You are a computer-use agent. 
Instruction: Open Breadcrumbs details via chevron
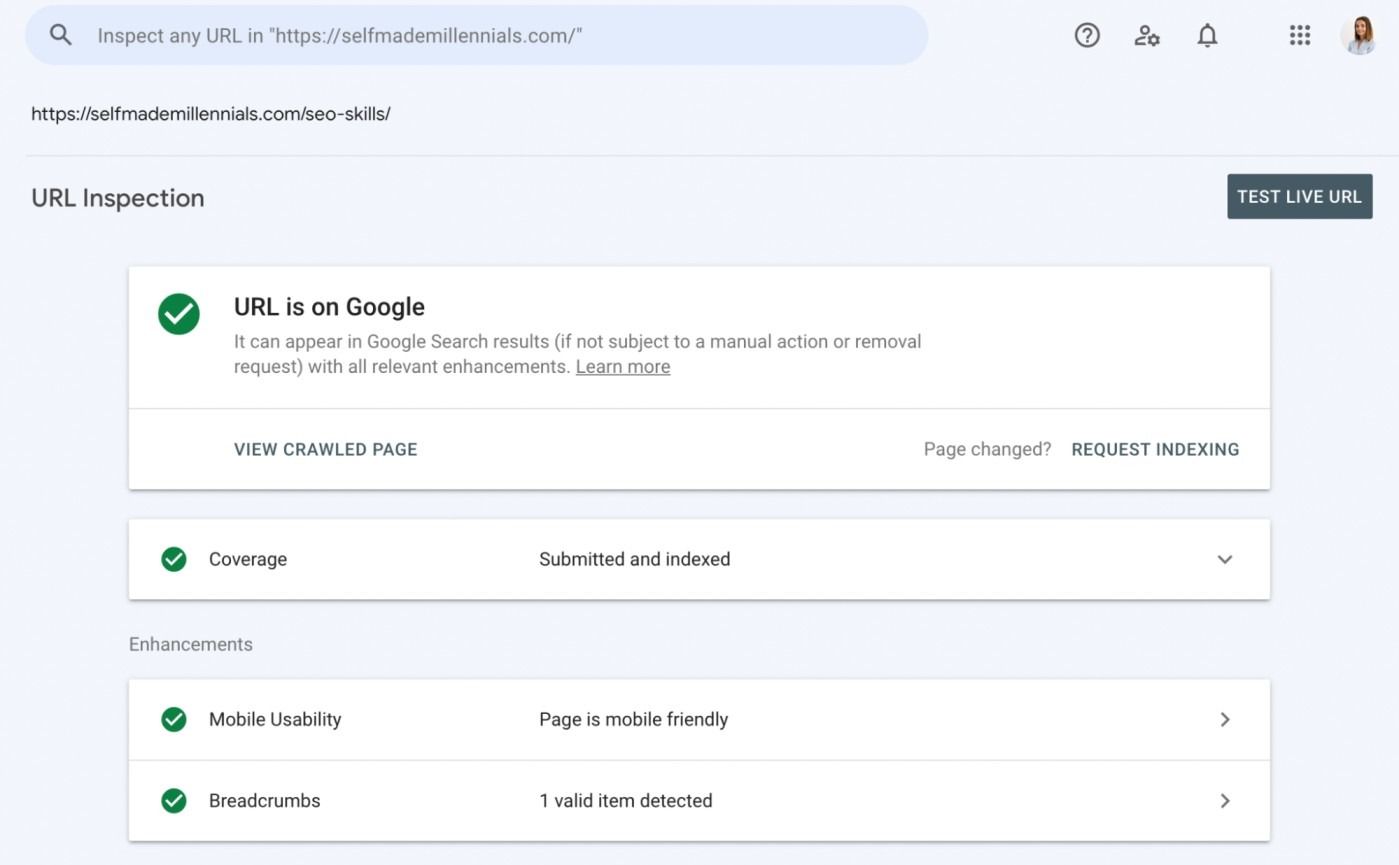pyautogui.click(x=1224, y=800)
